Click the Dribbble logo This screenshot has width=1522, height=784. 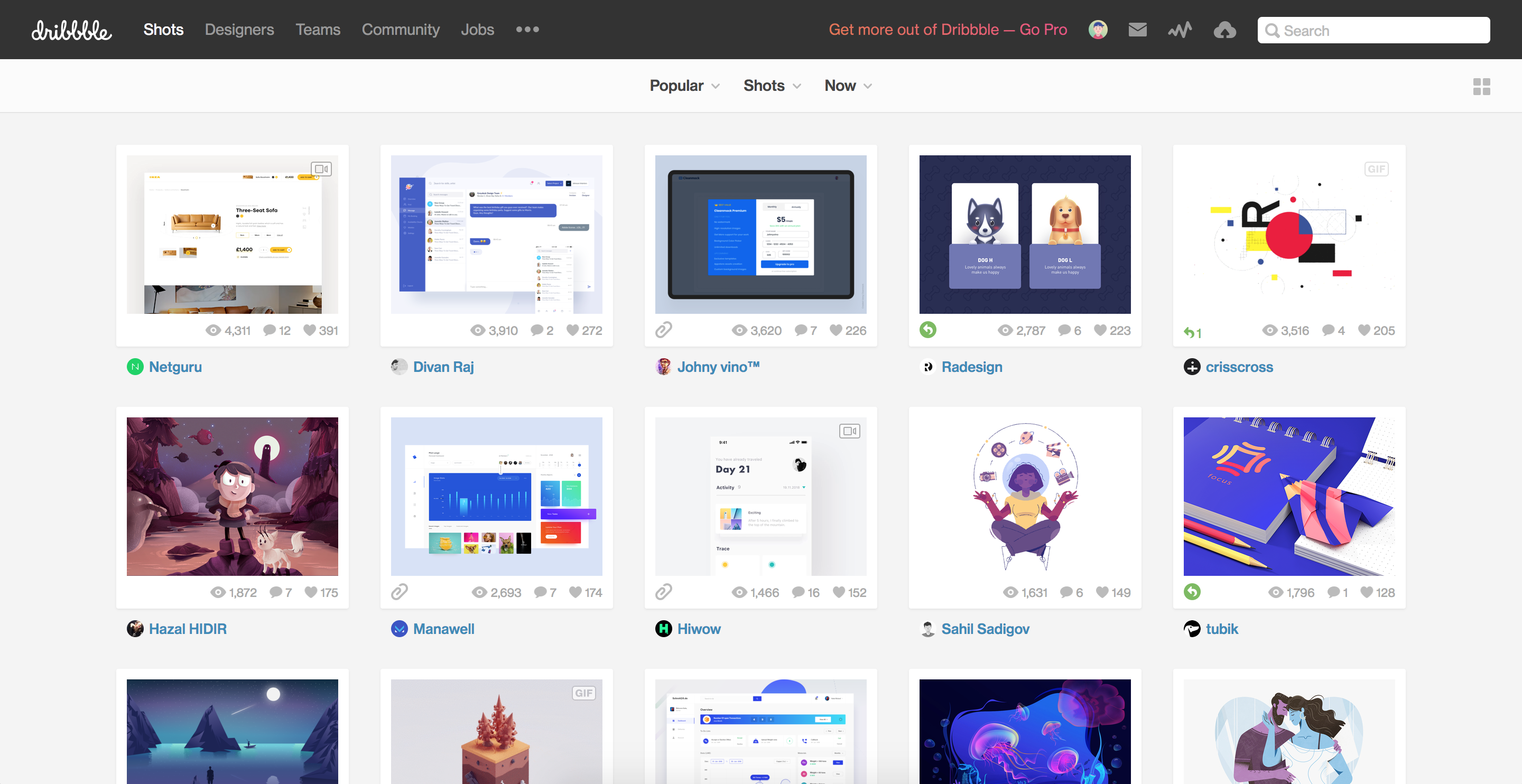point(71,30)
